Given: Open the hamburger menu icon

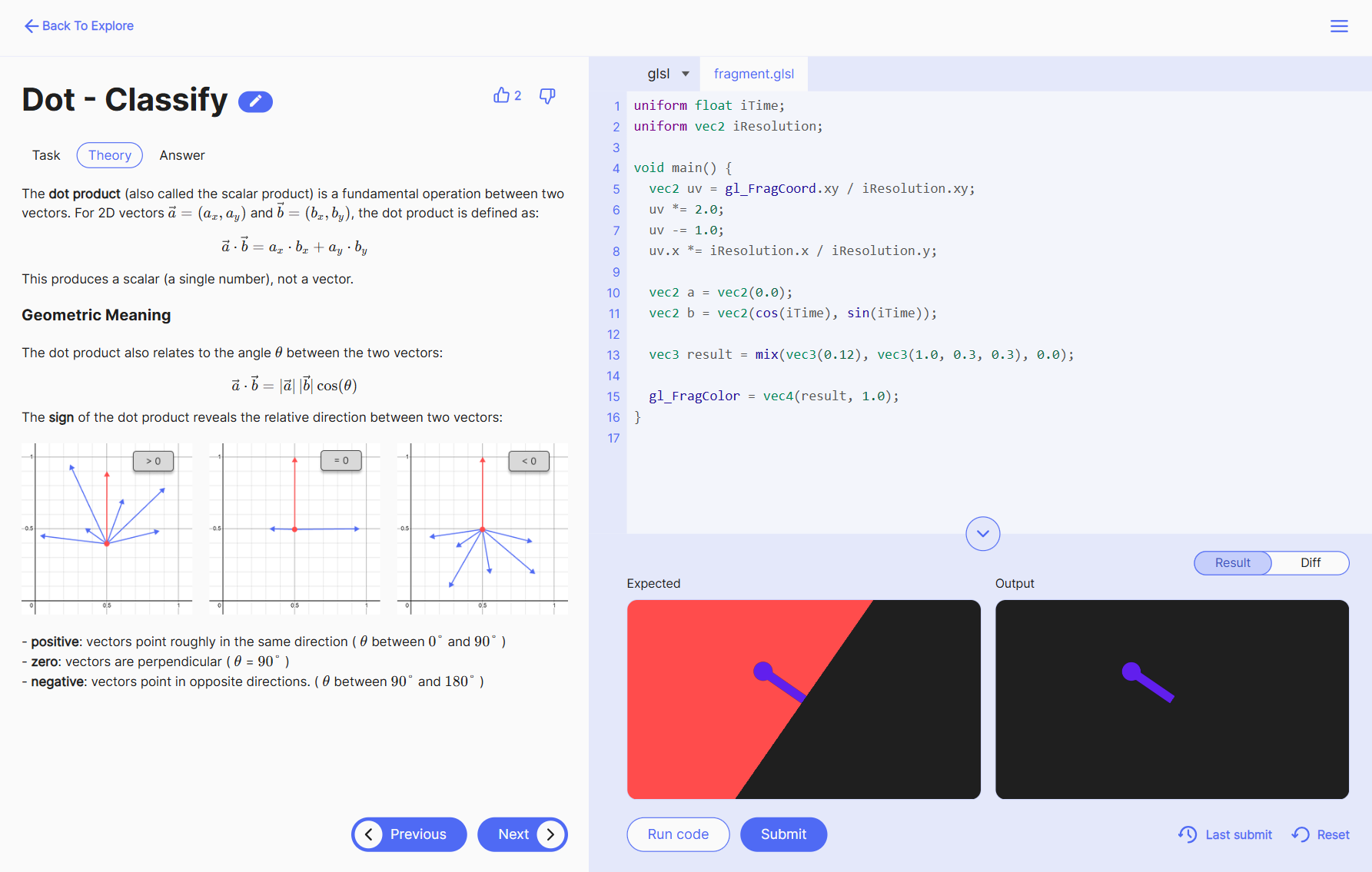Looking at the screenshot, I should (1339, 26).
